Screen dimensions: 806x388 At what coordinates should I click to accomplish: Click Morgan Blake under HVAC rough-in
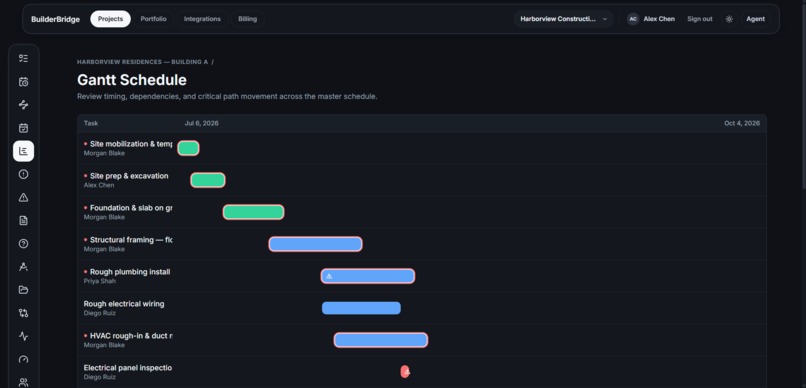(104, 345)
